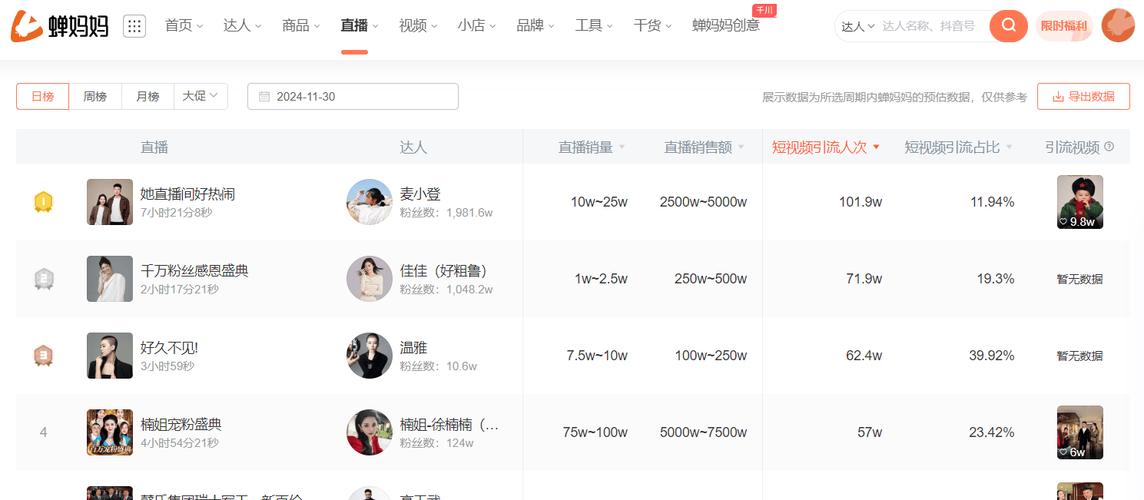The image size is (1144, 500).
Task: Select 周榜 tab
Action: point(95,96)
